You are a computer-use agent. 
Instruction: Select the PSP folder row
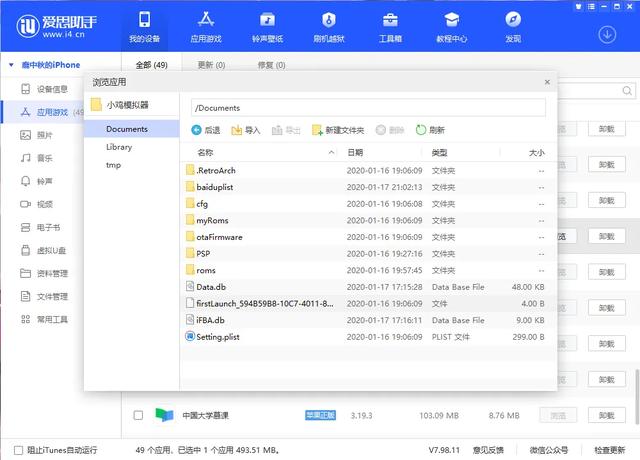point(368,253)
